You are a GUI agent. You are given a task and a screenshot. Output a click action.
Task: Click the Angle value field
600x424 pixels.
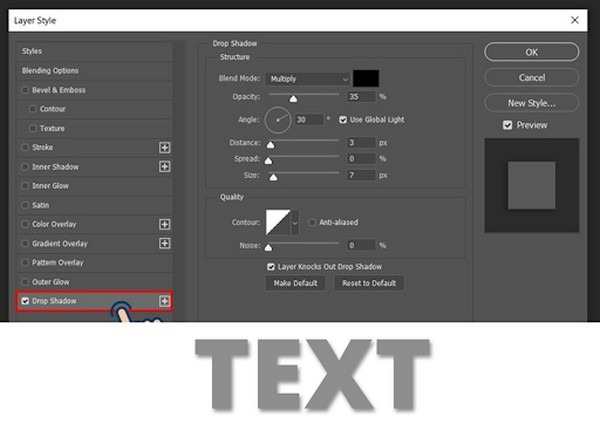tap(309, 120)
